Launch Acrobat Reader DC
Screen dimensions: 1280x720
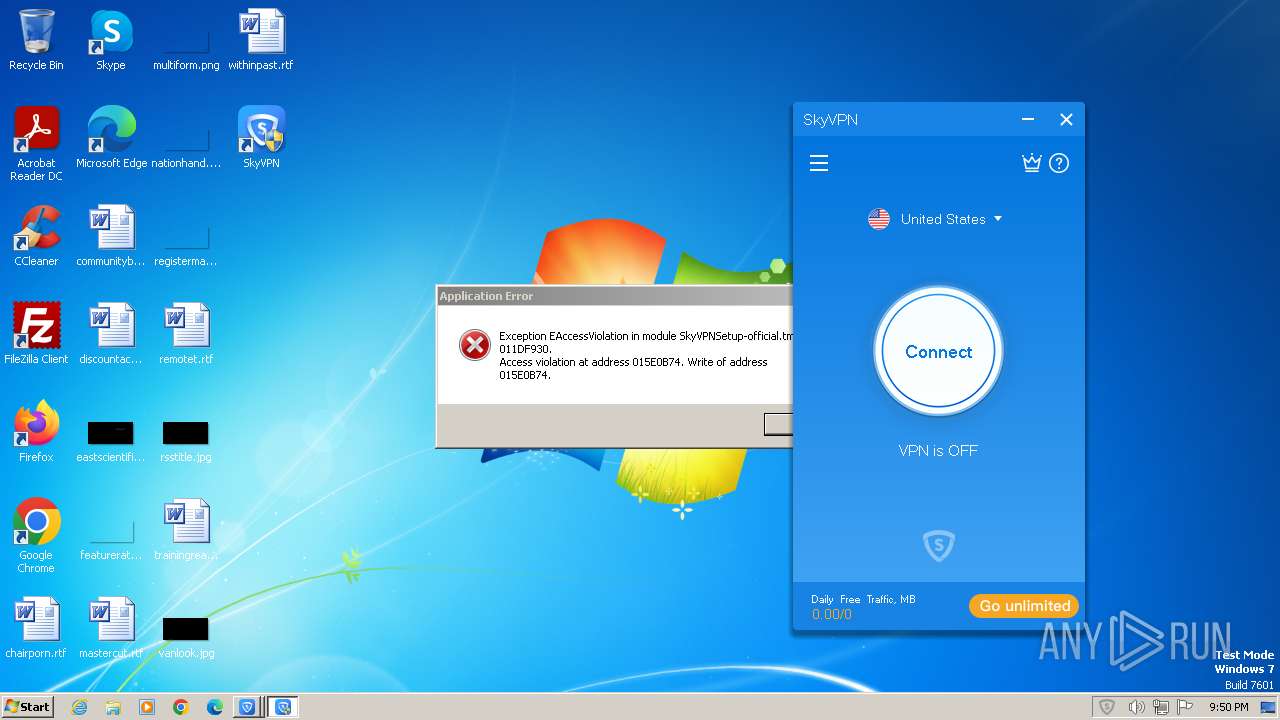click(36, 144)
